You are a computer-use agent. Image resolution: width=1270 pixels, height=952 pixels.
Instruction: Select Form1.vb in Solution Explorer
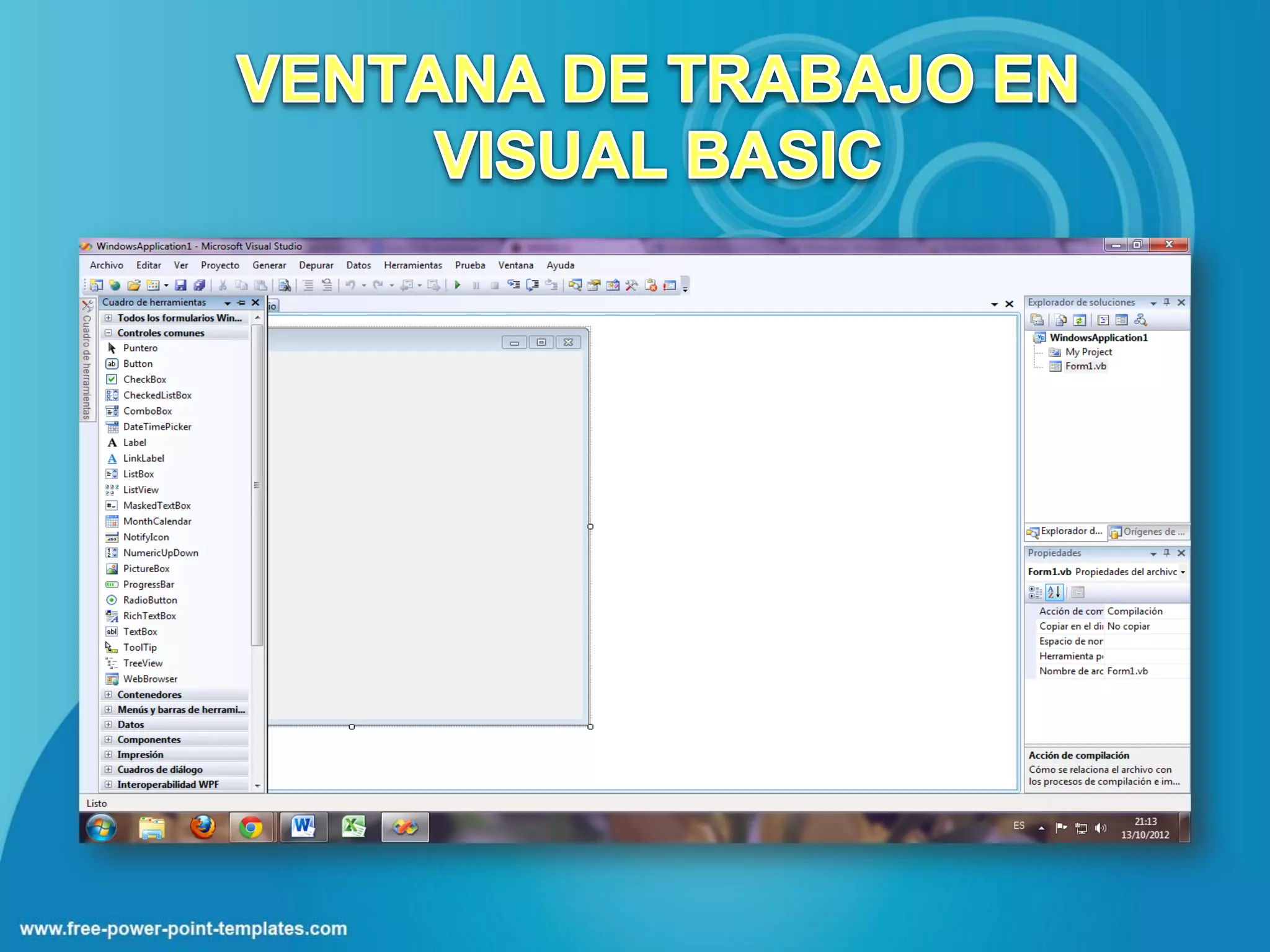point(1085,366)
